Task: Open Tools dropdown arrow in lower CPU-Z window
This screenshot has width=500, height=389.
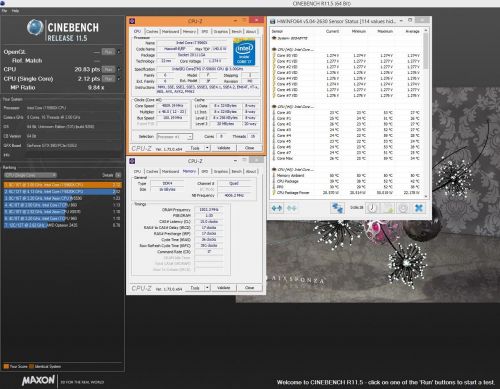Action: [207, 288]
